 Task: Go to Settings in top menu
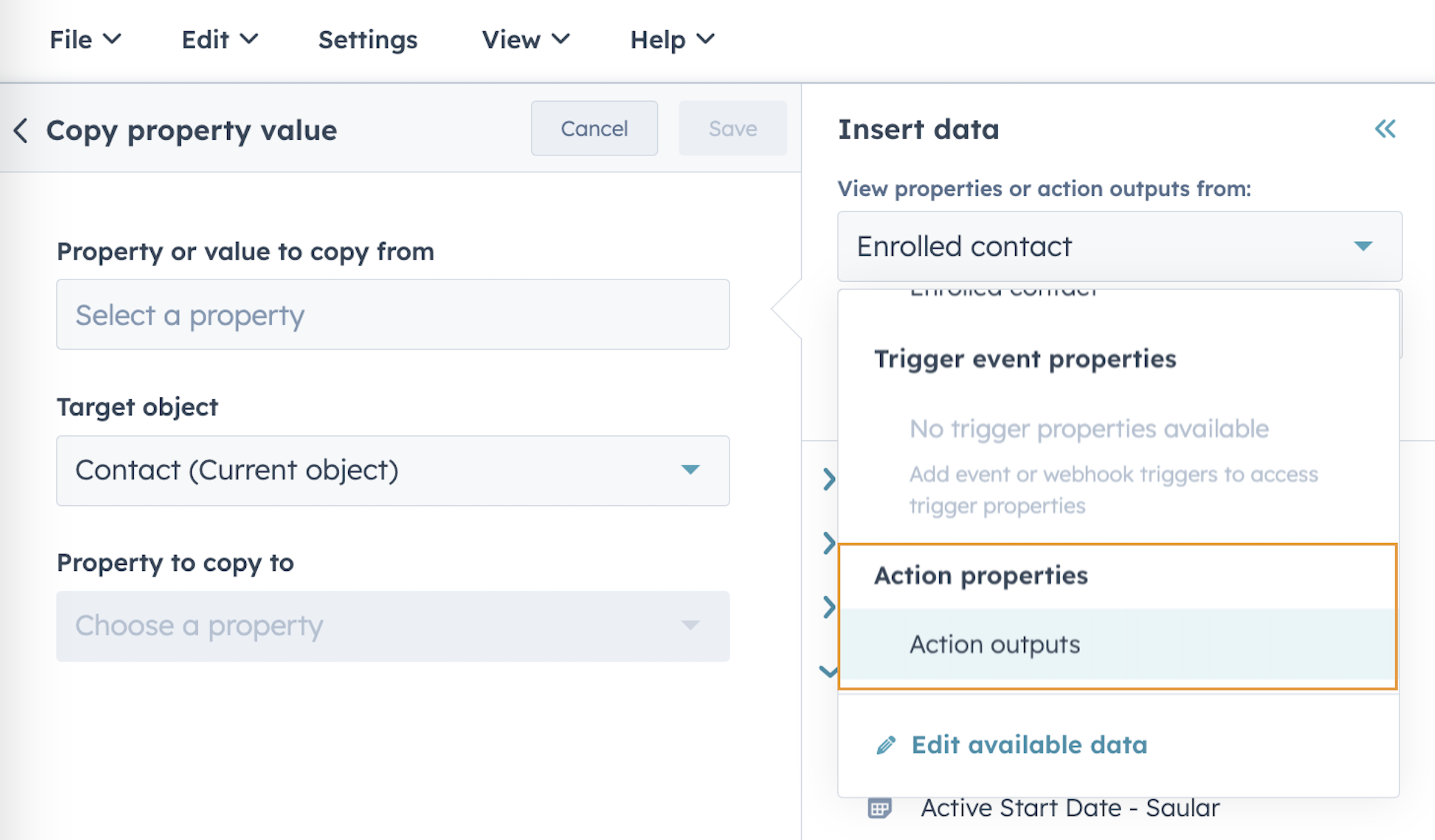pos(367,40)
